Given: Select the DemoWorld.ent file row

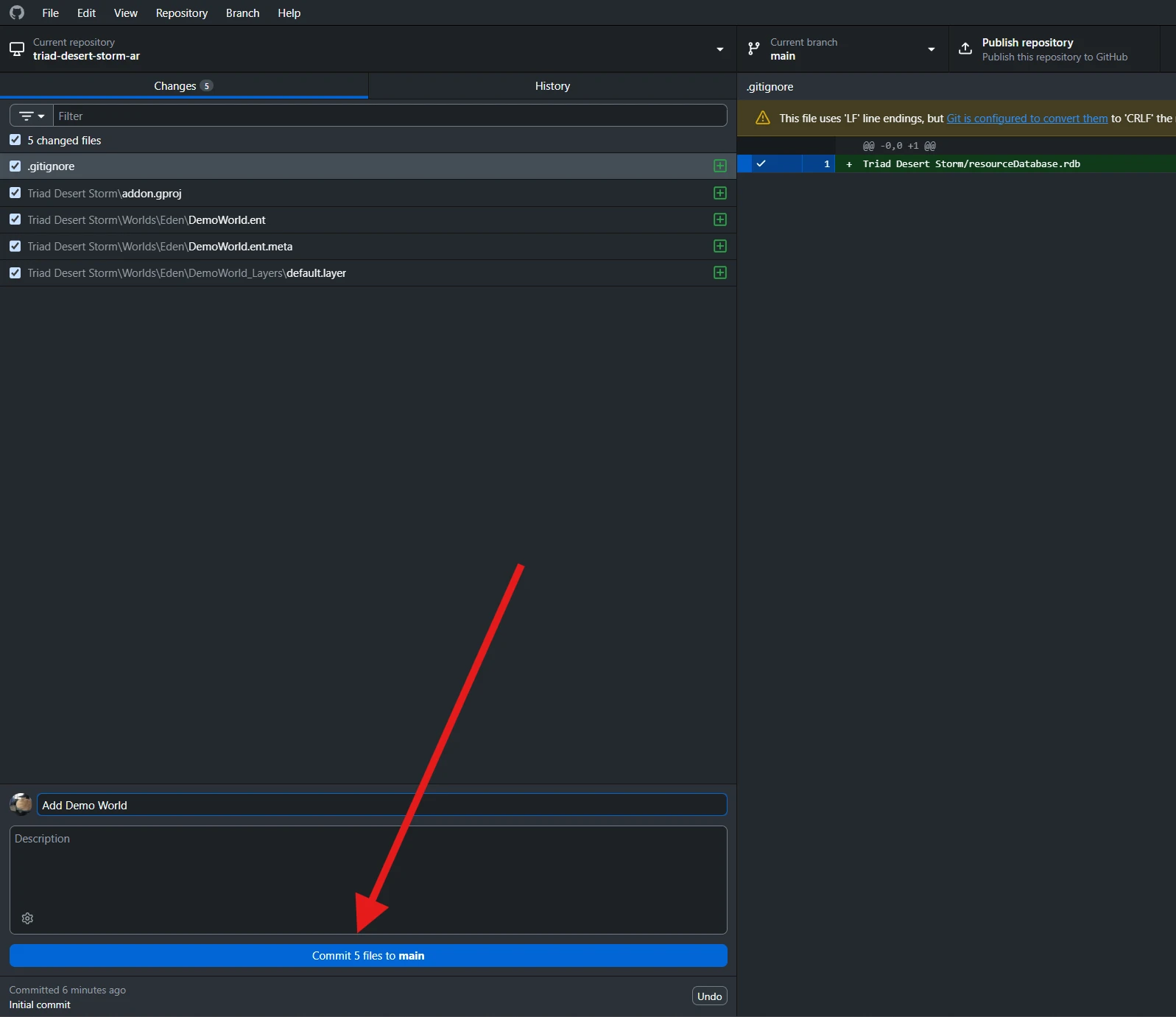Looking at the screenshot, I should 368,219.
